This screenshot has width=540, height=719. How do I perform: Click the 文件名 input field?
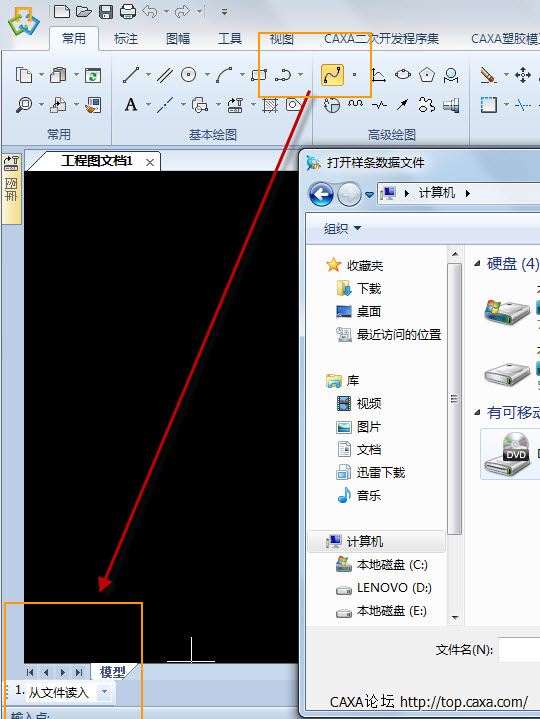(519, 649)
